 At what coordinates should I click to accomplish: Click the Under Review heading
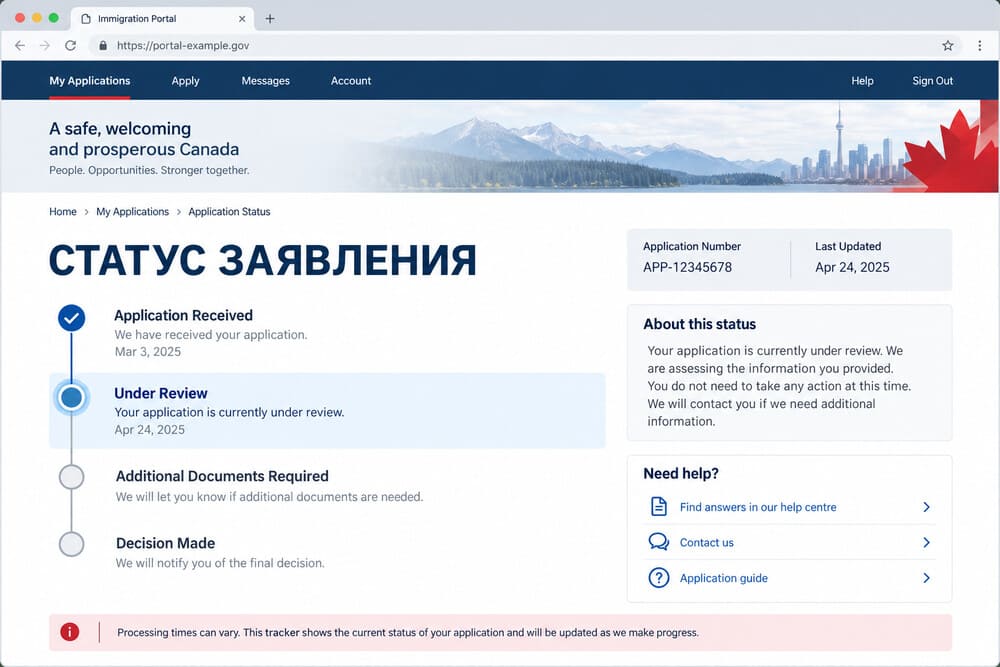coord(161,393)
